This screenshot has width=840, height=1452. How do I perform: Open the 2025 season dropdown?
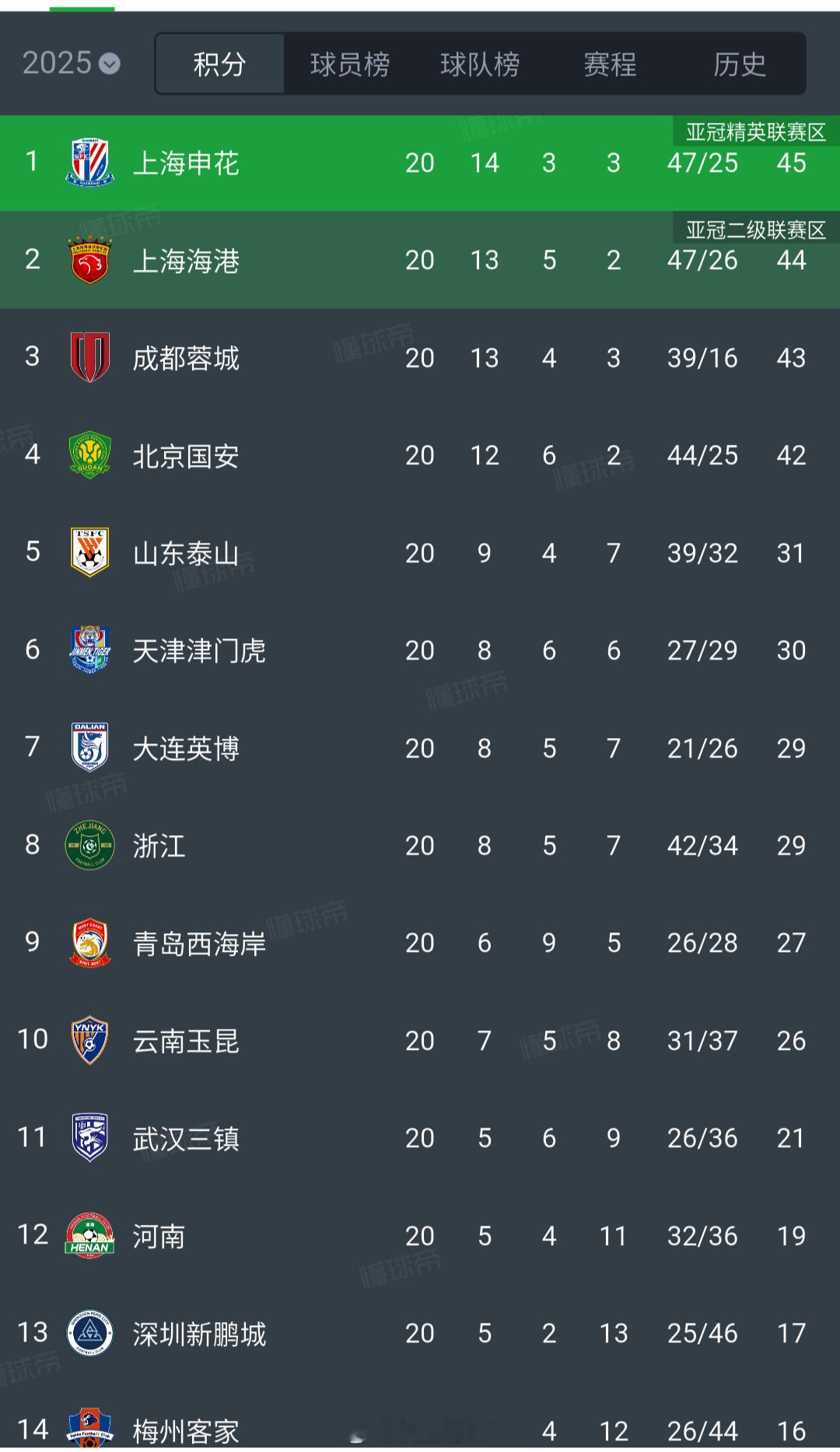pos(71,63)
